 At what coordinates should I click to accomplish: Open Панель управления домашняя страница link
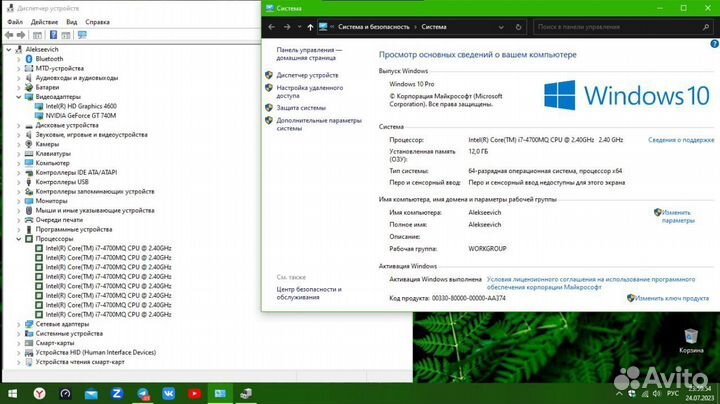point(309,54)
